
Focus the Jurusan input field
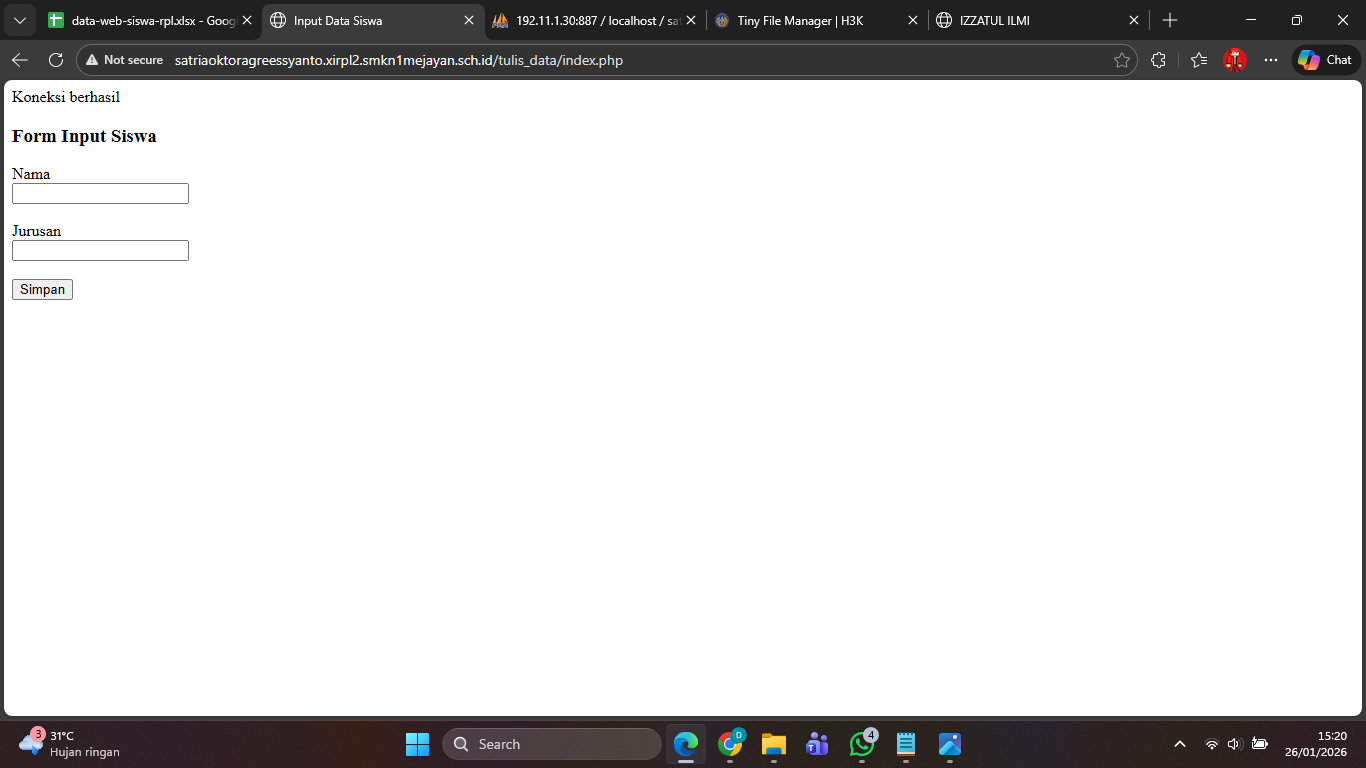[100, 251]
